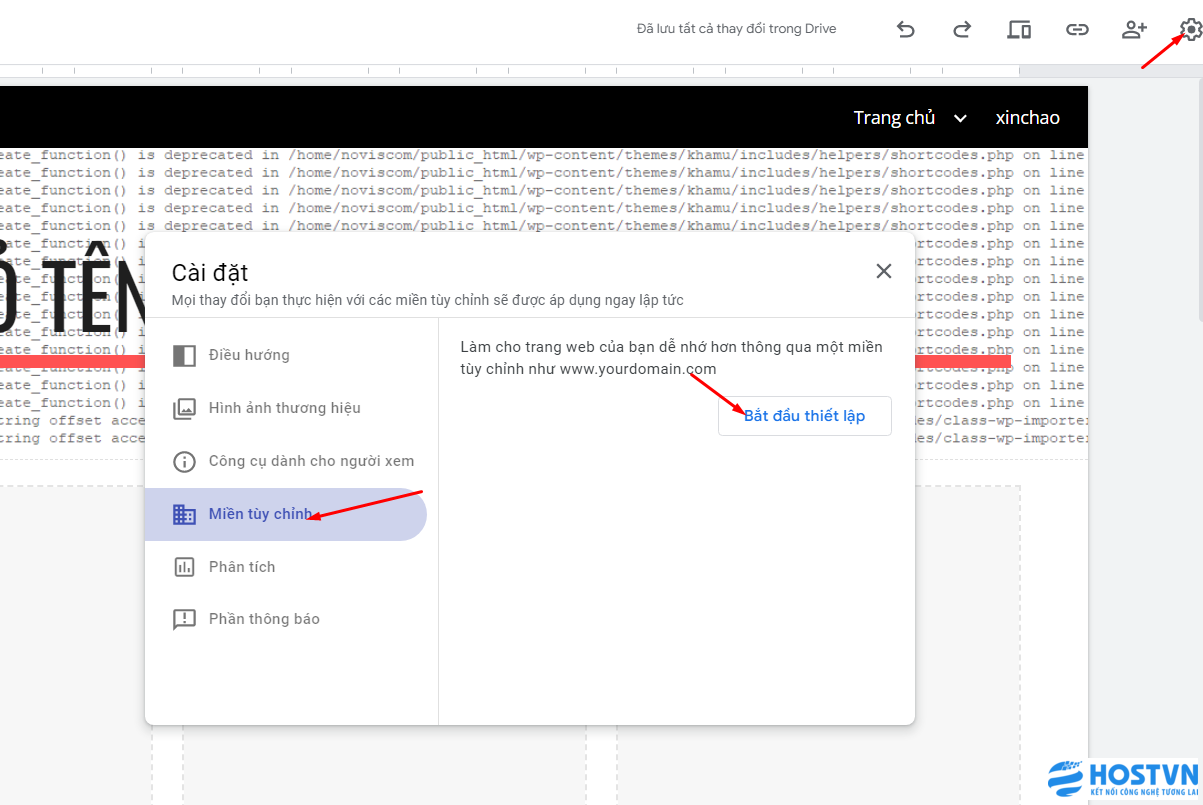Open Phần thông báo tab

(x=286, y=619)
